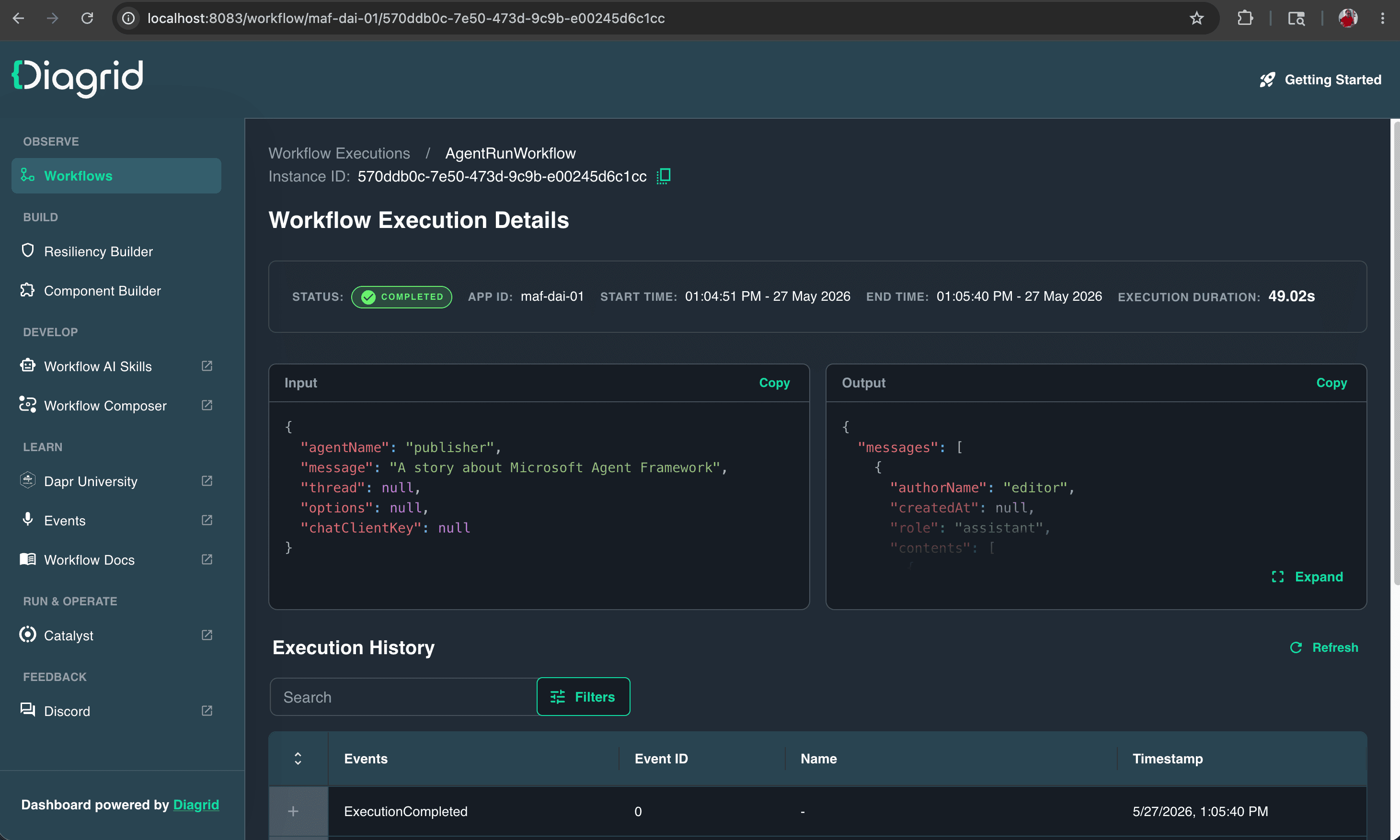Open the browser three-dot menu
The image size is (1400, 840).
pos(1382,18)
